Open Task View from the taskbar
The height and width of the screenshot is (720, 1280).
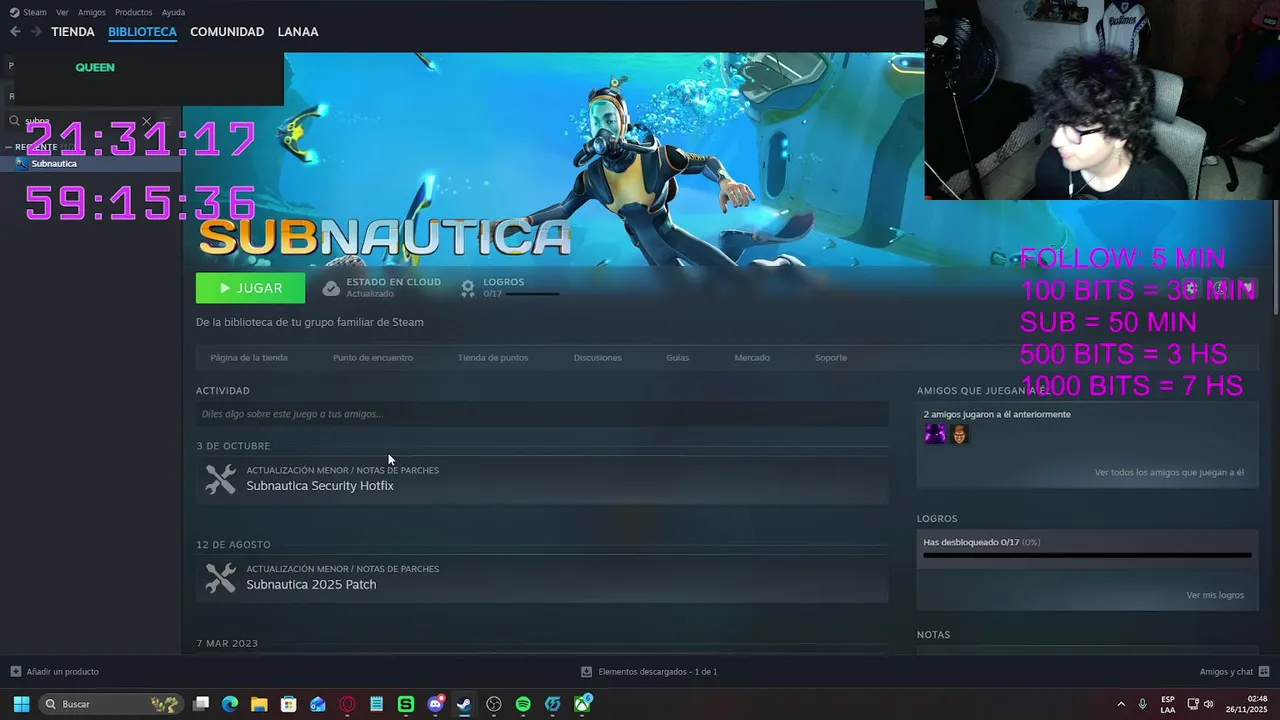[201, 704]
